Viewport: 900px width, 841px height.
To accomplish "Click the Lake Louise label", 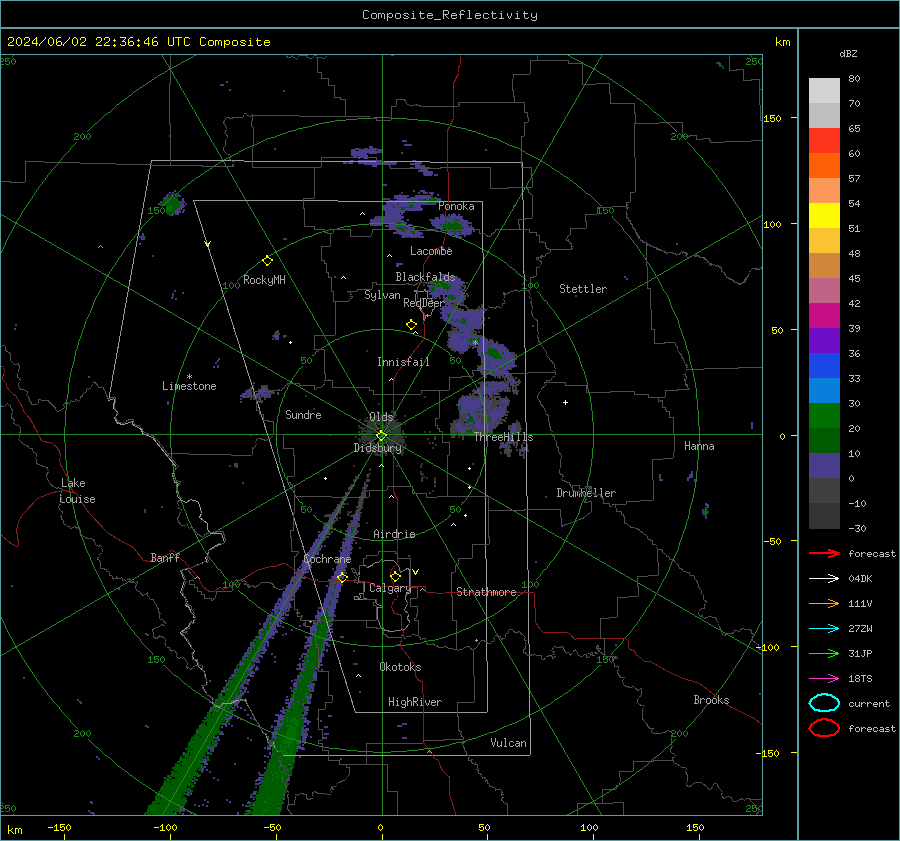I will coord(77,491).
